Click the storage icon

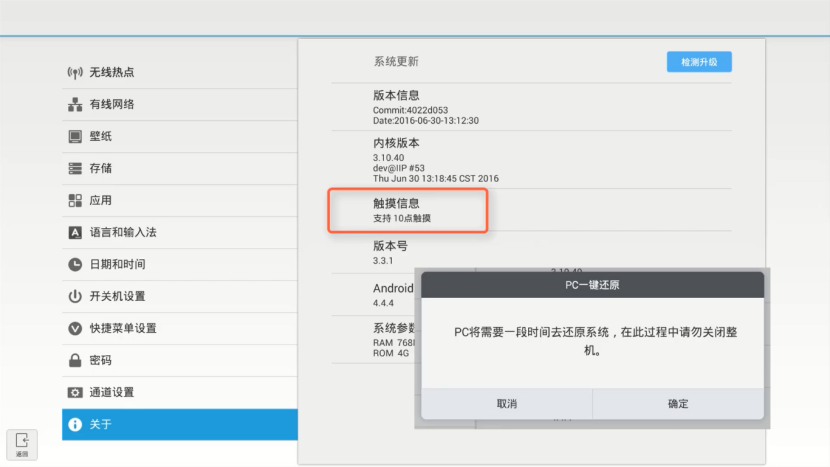(x=75, y=168)
